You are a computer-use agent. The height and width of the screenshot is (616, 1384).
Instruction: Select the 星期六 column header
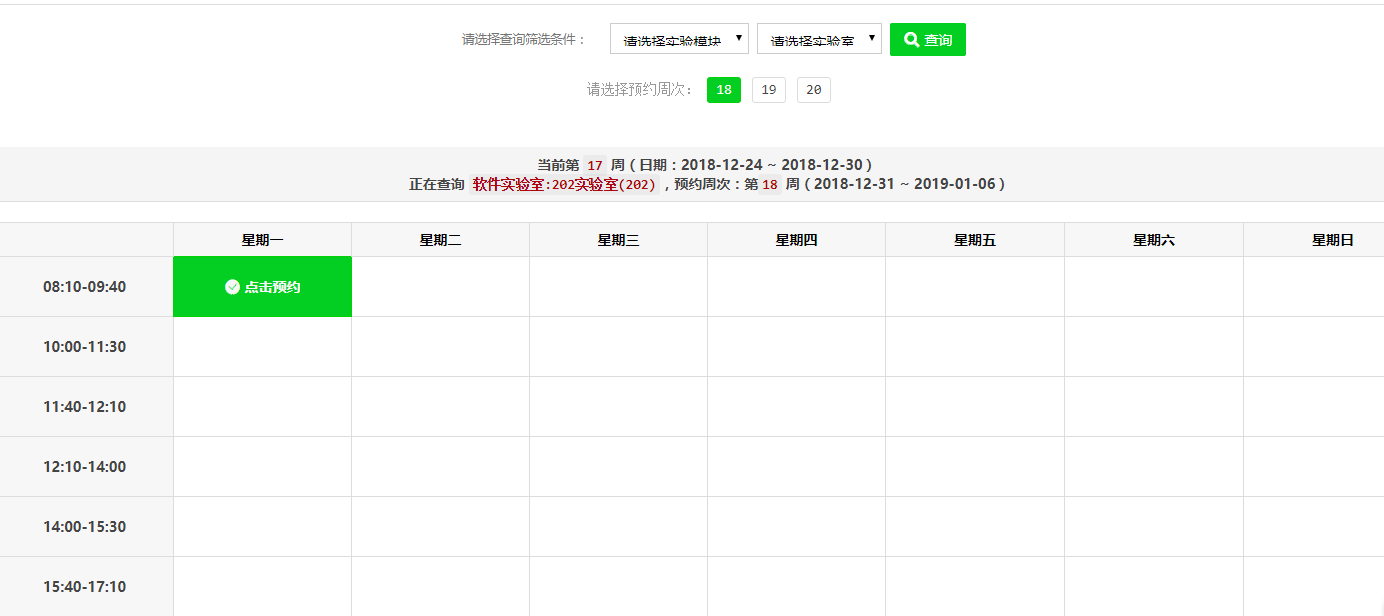[1153, 240]
